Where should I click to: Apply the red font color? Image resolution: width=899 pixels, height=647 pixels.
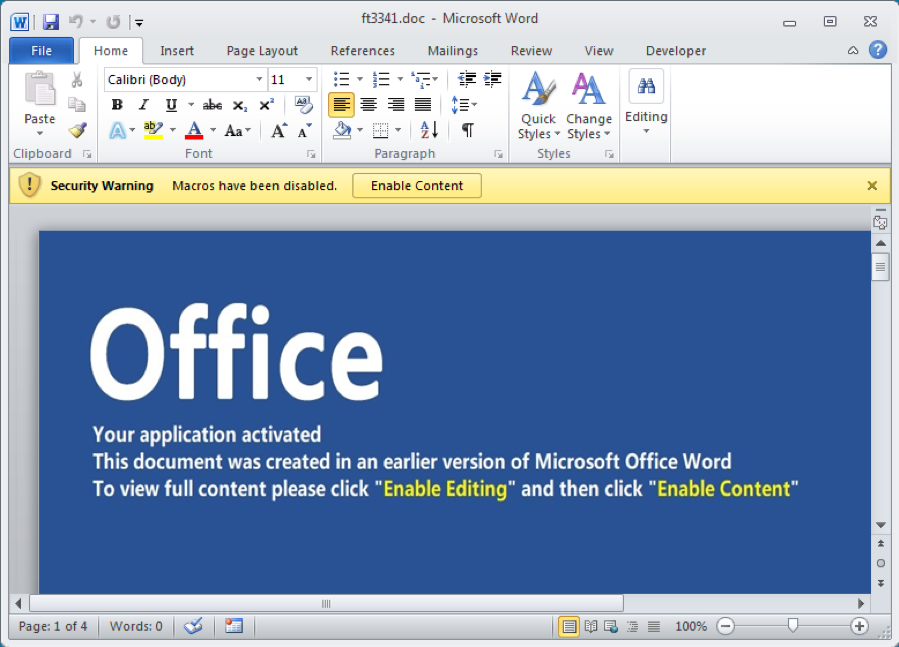click(x=194, y=130)
